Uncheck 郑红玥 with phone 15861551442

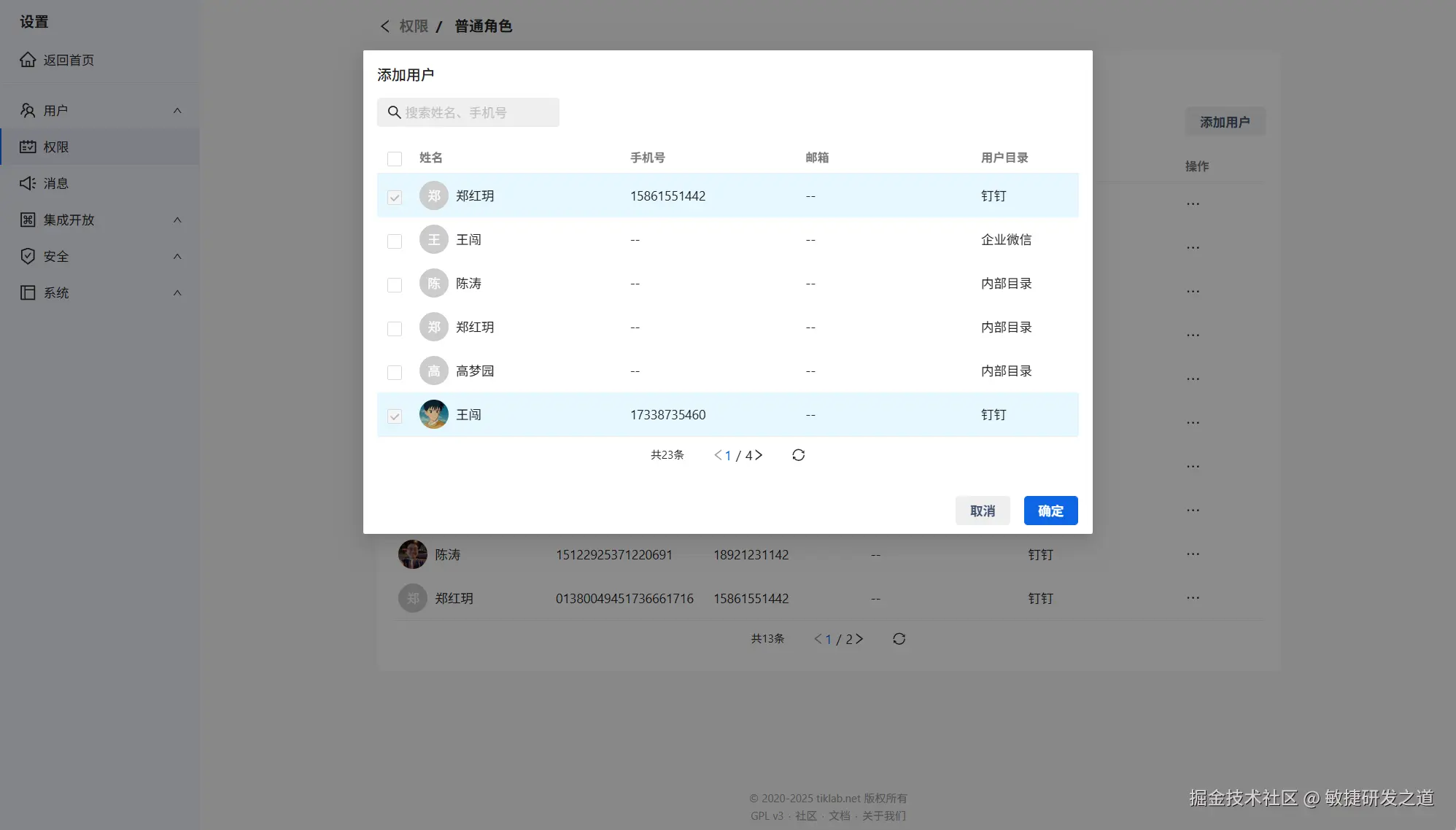pyautogui.click(x=395, y=197)
